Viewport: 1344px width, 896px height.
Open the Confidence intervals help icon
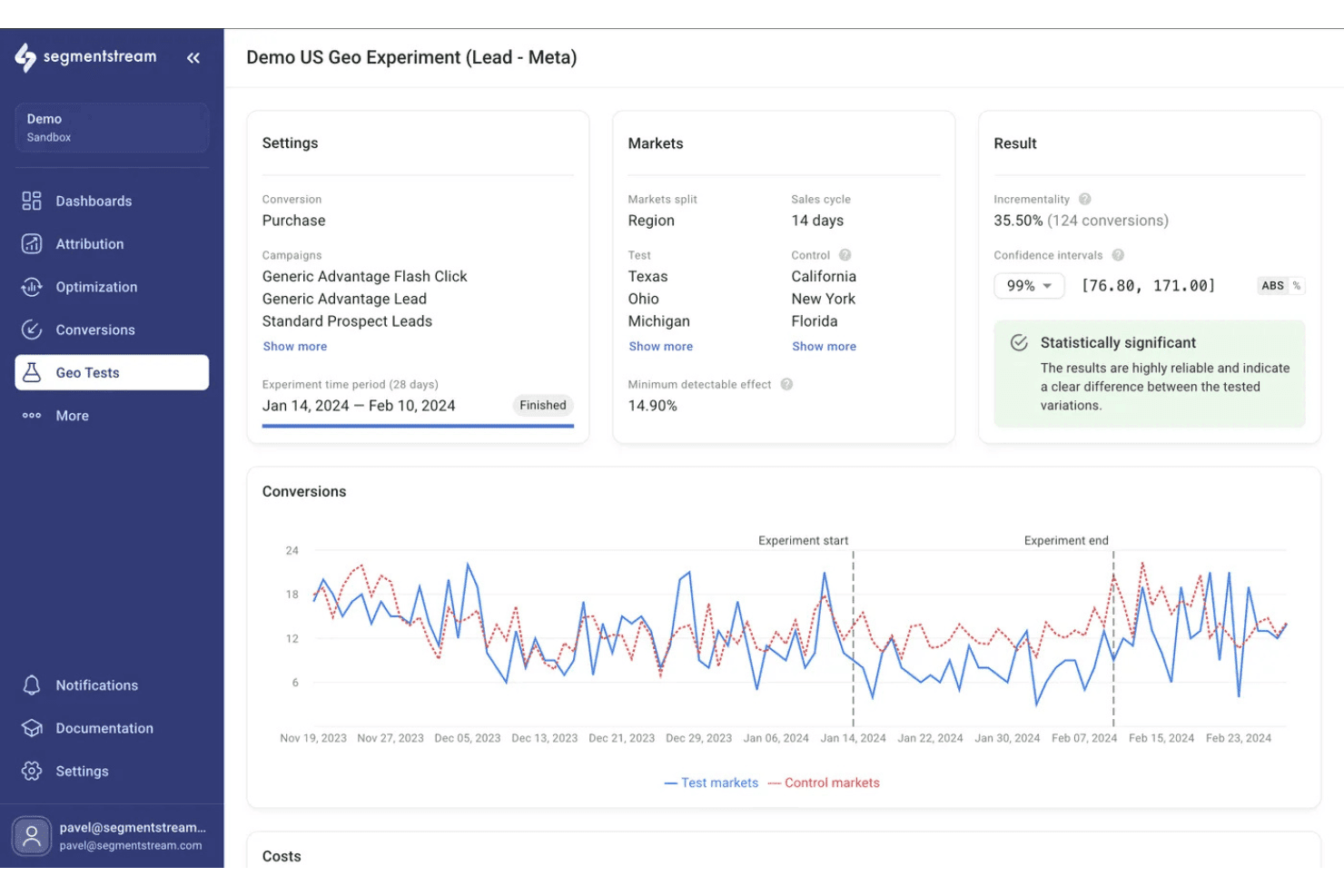(x=1118, y=256)
